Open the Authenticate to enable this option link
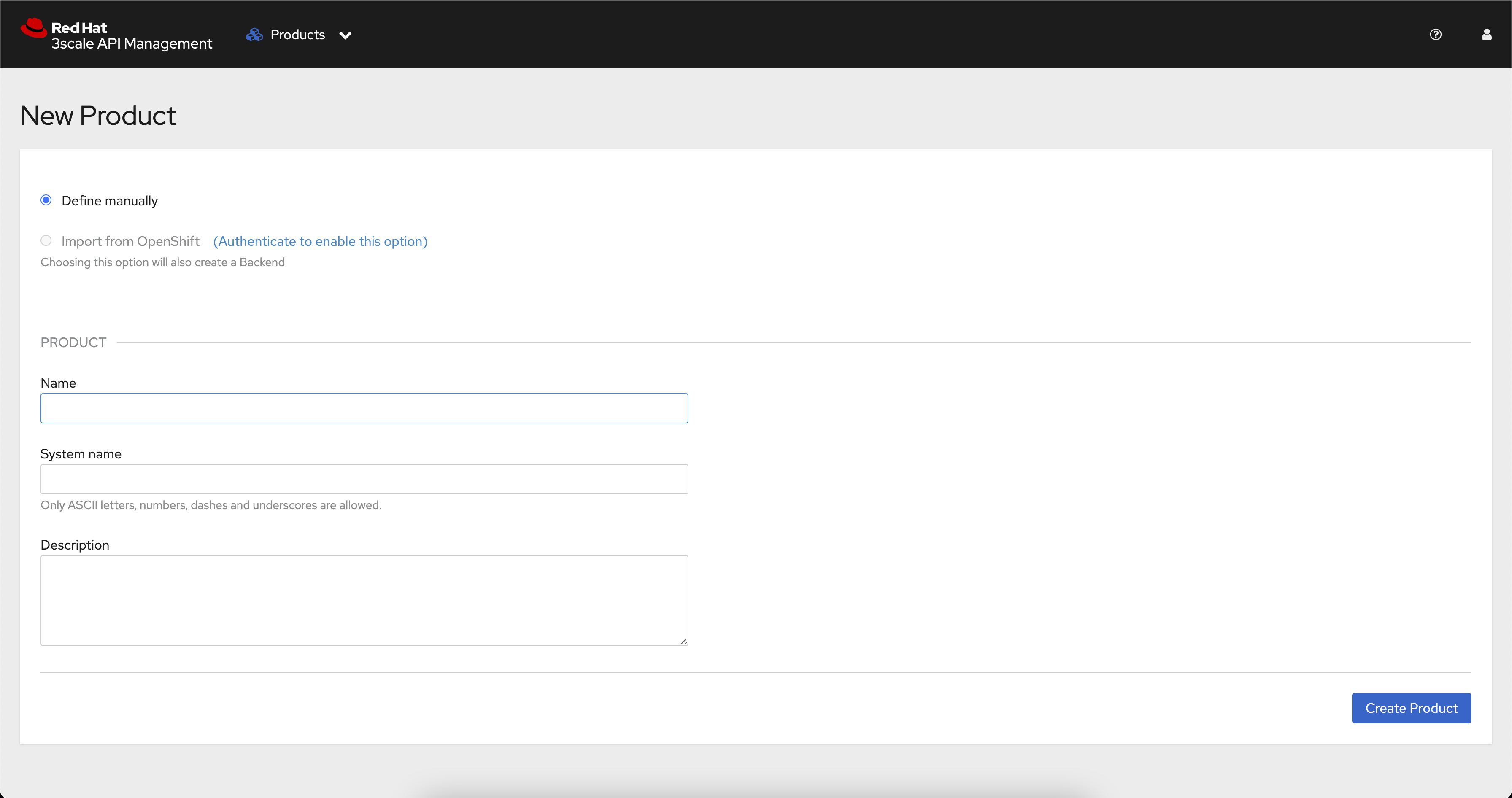 click(320, 241)
